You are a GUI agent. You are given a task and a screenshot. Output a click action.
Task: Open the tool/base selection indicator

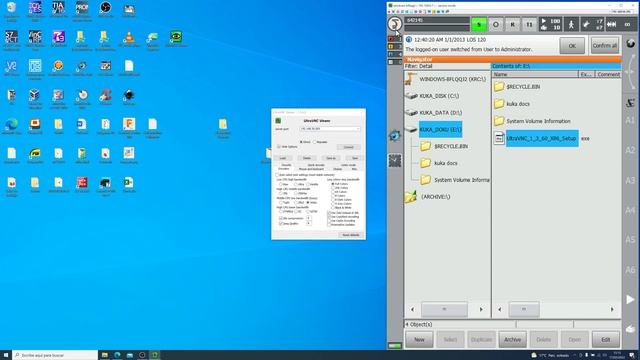point(592,24)
